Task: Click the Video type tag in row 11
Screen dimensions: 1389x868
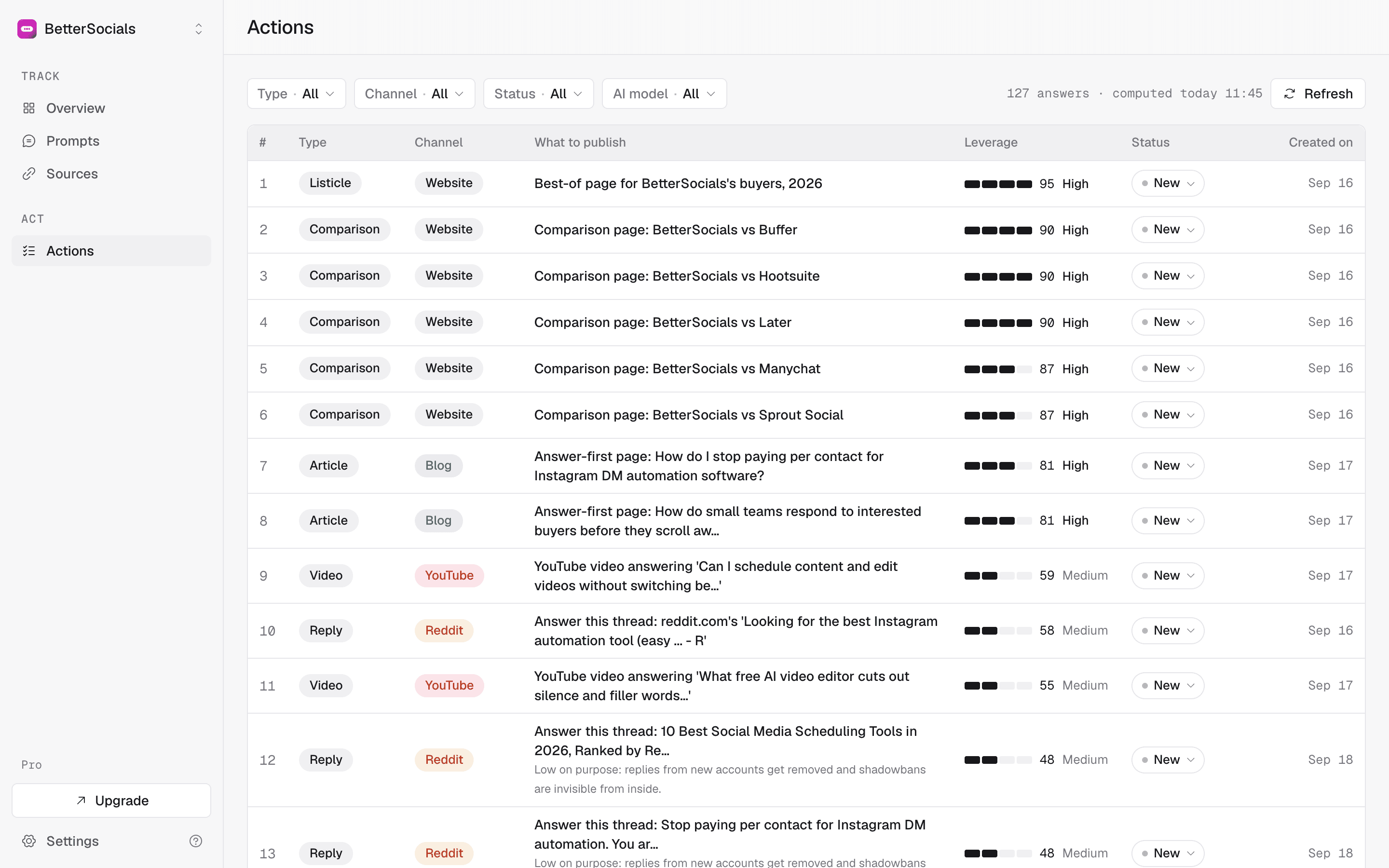Action: 326,685
